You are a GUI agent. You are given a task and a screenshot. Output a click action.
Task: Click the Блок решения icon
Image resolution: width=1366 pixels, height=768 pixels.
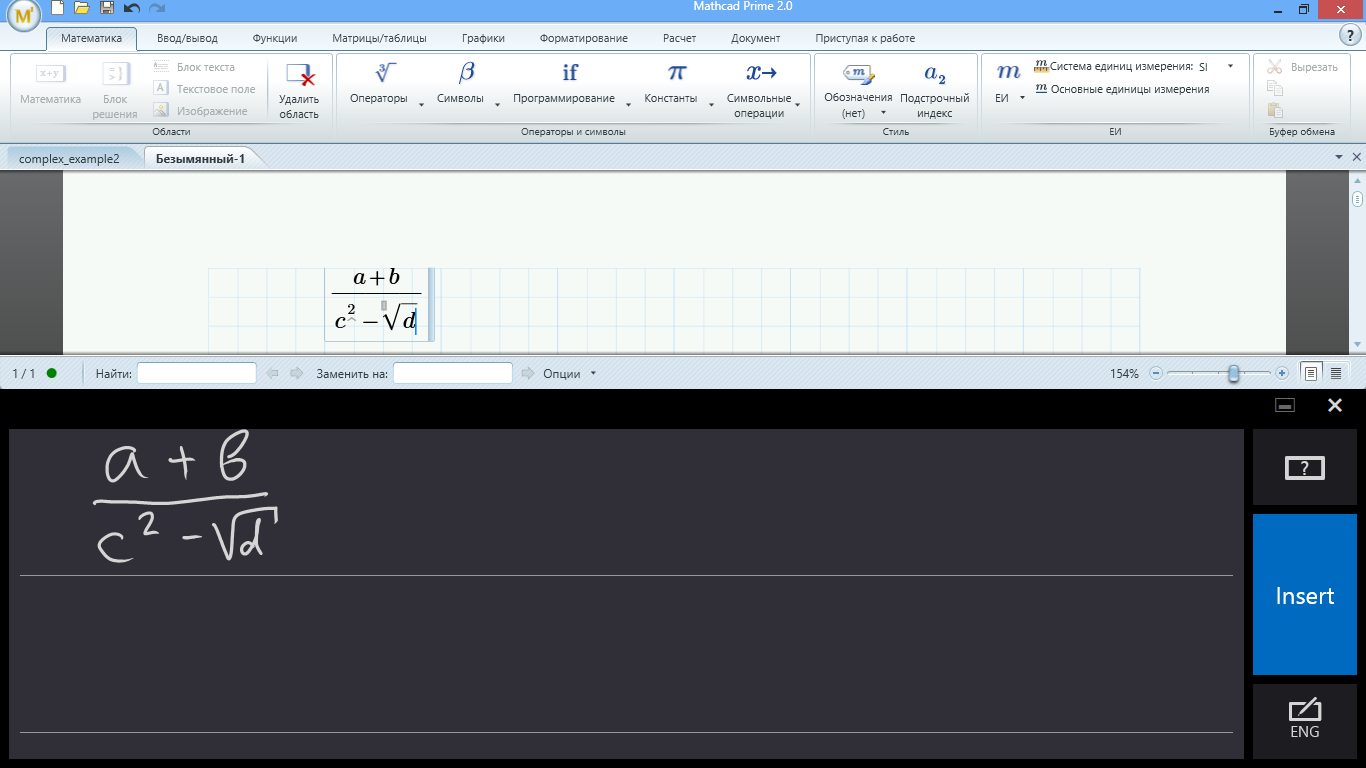115,74
